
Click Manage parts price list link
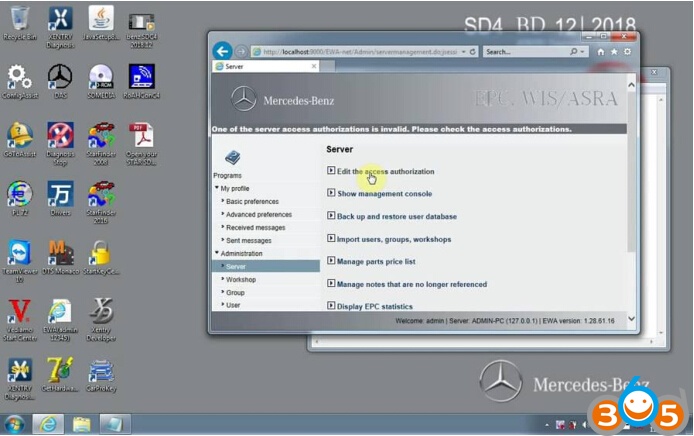(x=376, y=262)
